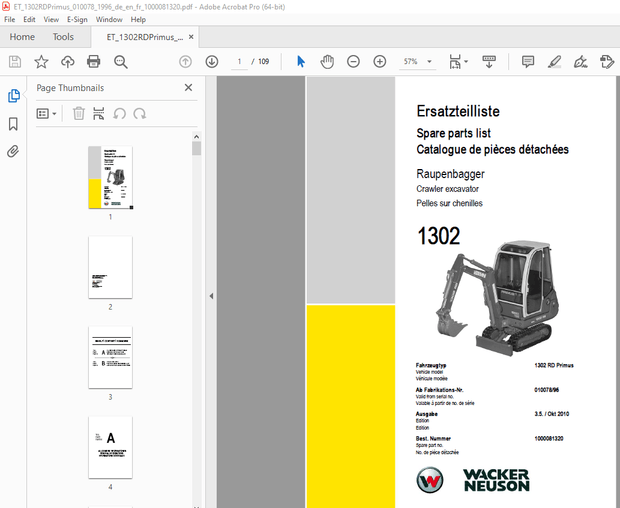620x508 pixels.
Task: Rotate page clockwise
Action: 140,114
